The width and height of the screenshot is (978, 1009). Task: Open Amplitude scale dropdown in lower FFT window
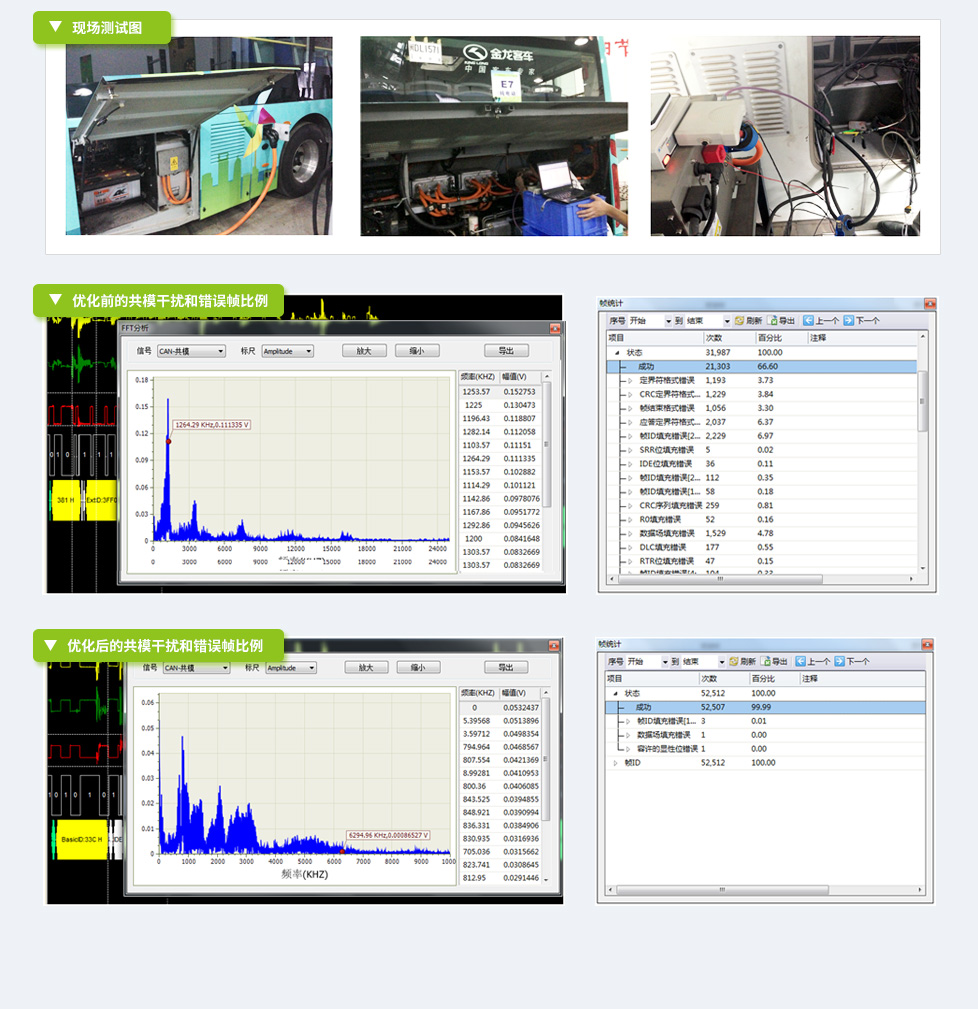coord(311,668)
